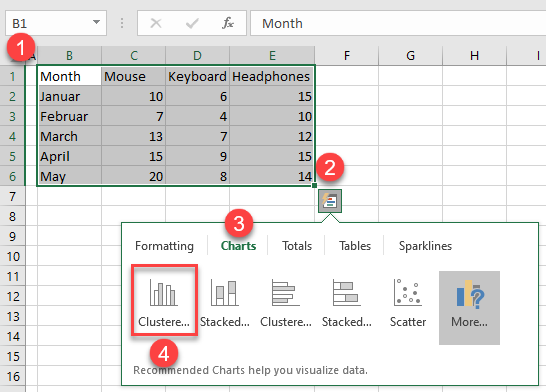The width and height of the screenshot is (546, 392).
Task: Select row 6 header
Action: click(13, 176)
